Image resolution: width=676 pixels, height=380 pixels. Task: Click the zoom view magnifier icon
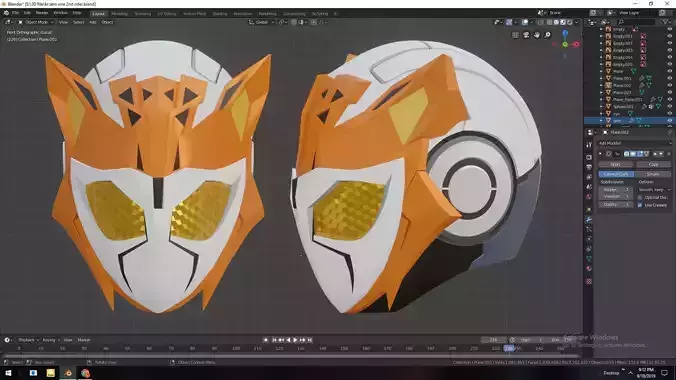click(x=548, y=35)
